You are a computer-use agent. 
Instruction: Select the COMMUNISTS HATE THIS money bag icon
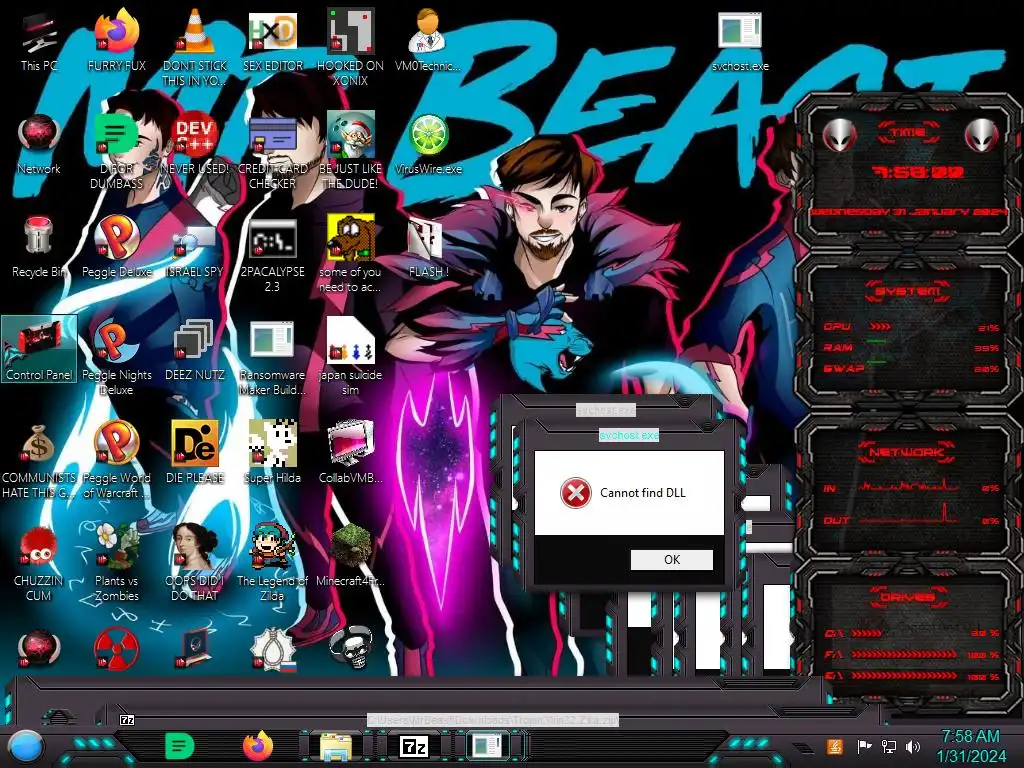[39, 461]
